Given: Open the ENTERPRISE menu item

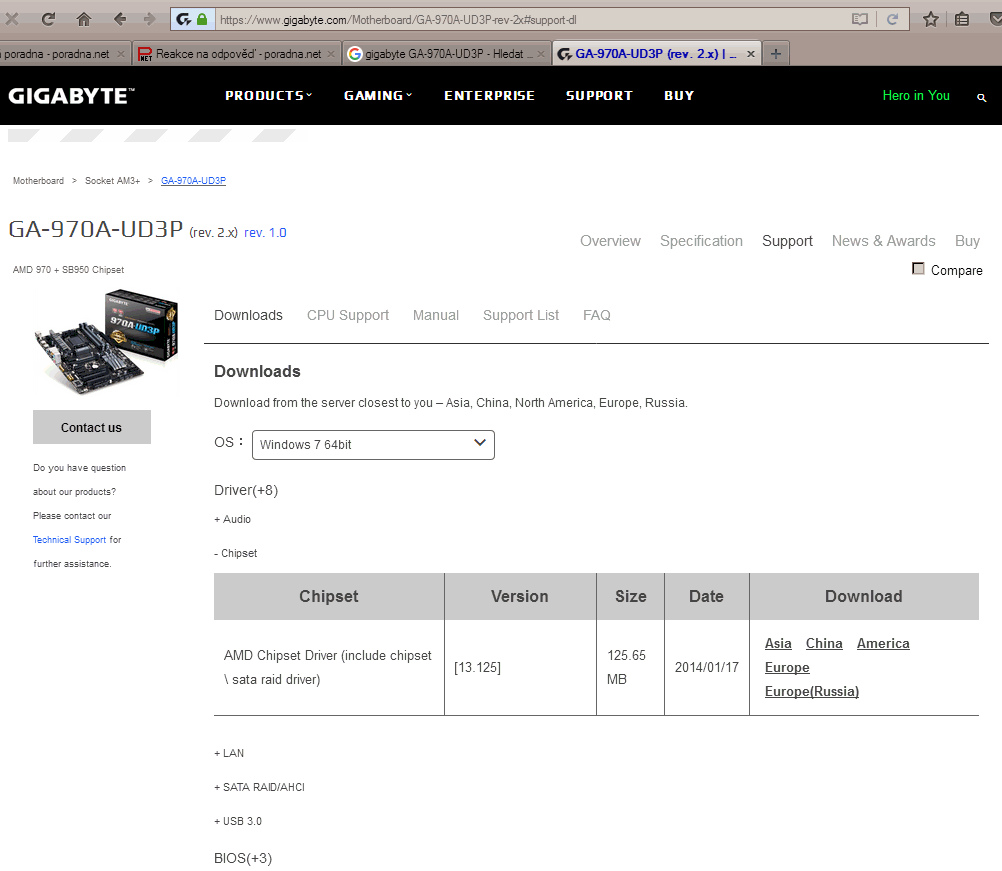Looking at the screenshot, I should 489,96.
